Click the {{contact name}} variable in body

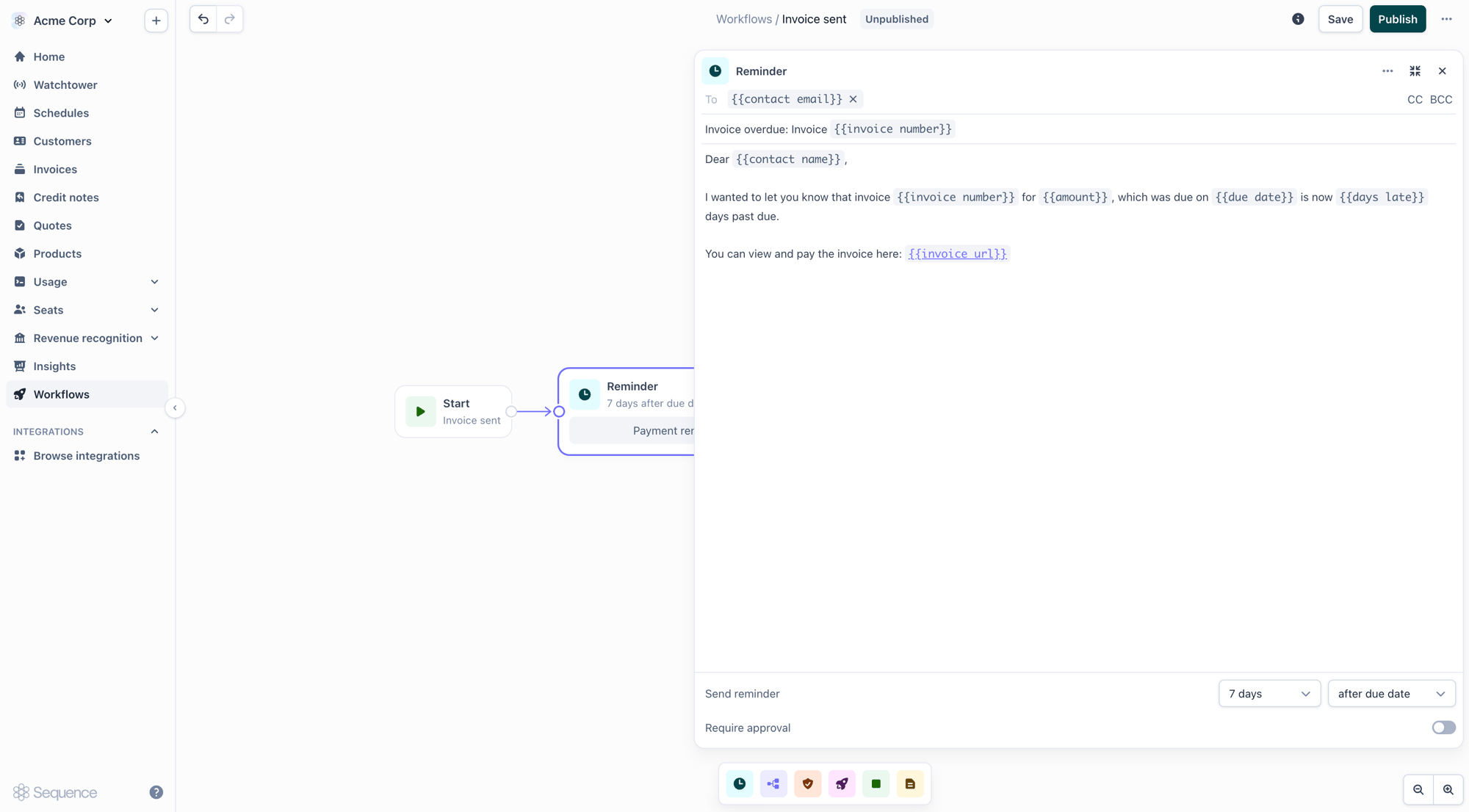click(788, 159)
